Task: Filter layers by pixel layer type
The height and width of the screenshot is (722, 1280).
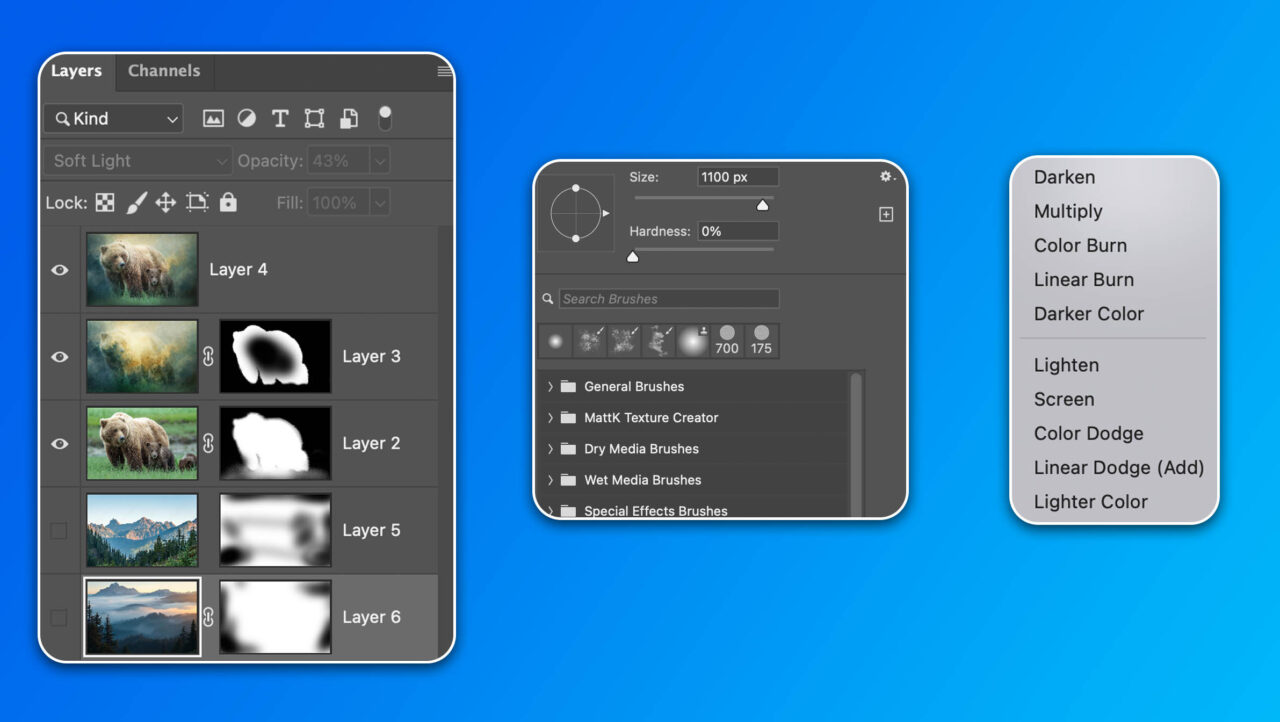Action: (x=213, y=119)
